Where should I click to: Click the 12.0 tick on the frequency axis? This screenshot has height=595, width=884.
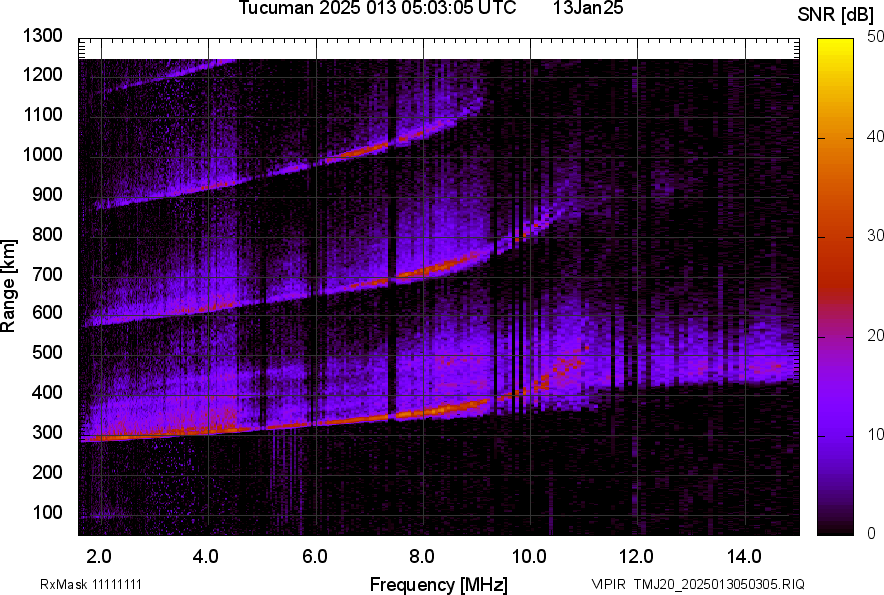637,556
